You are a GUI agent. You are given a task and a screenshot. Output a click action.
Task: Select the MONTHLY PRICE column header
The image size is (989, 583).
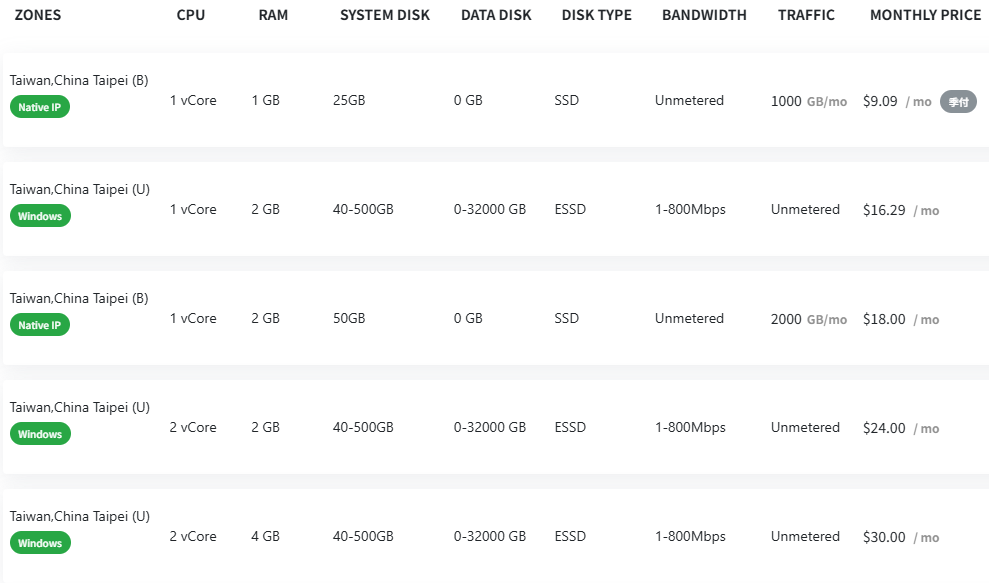pyautogui.click(x=925, y=15)
